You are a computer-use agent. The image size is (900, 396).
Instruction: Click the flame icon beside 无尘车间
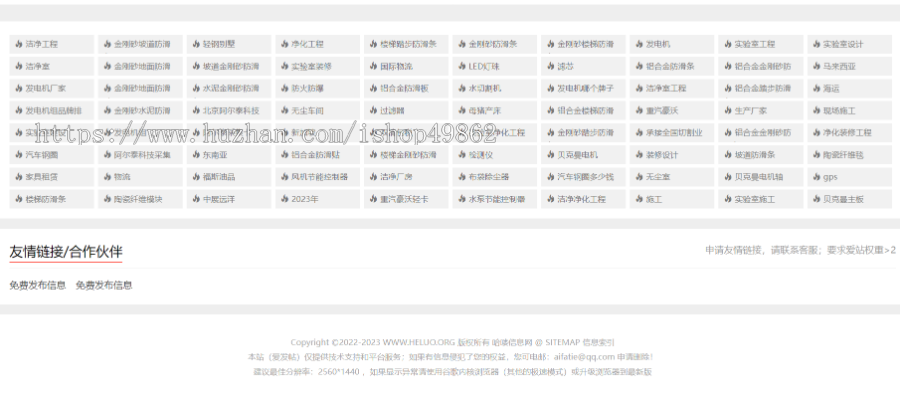(x=285, y=111)
